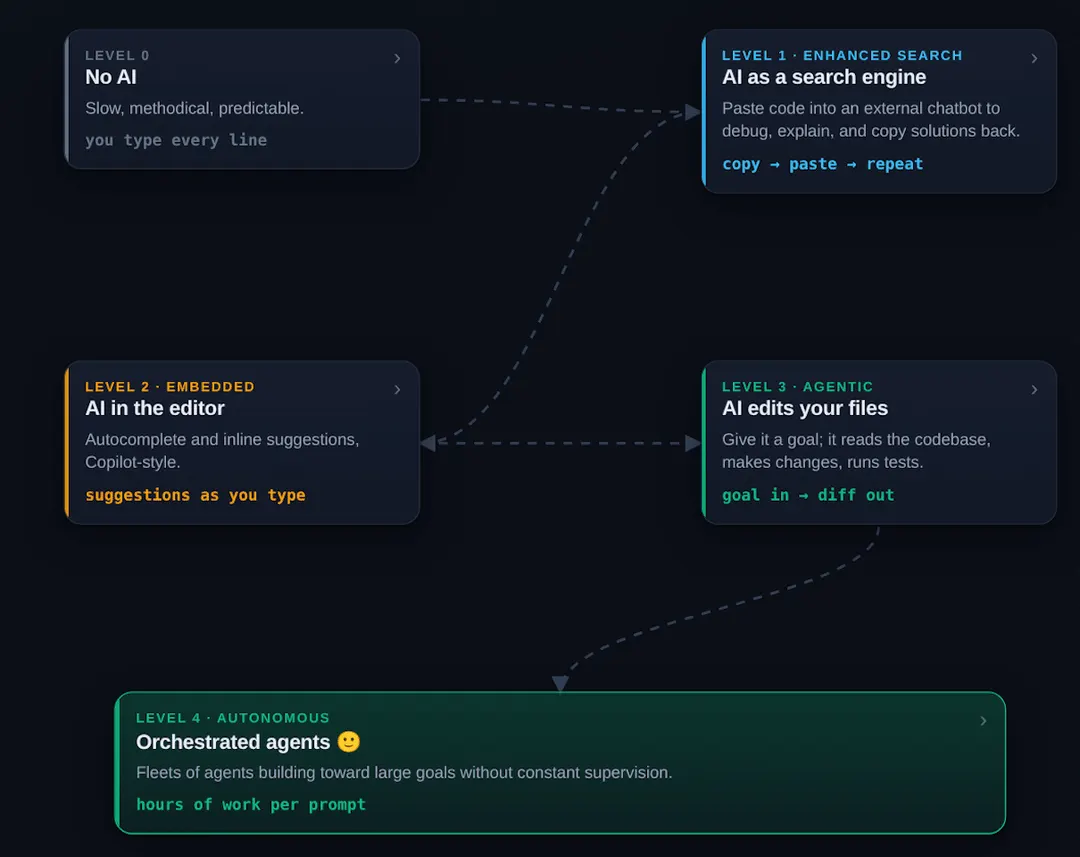Click the 'LEVEL 2 · EMBEDDED' label

[169, 386]
